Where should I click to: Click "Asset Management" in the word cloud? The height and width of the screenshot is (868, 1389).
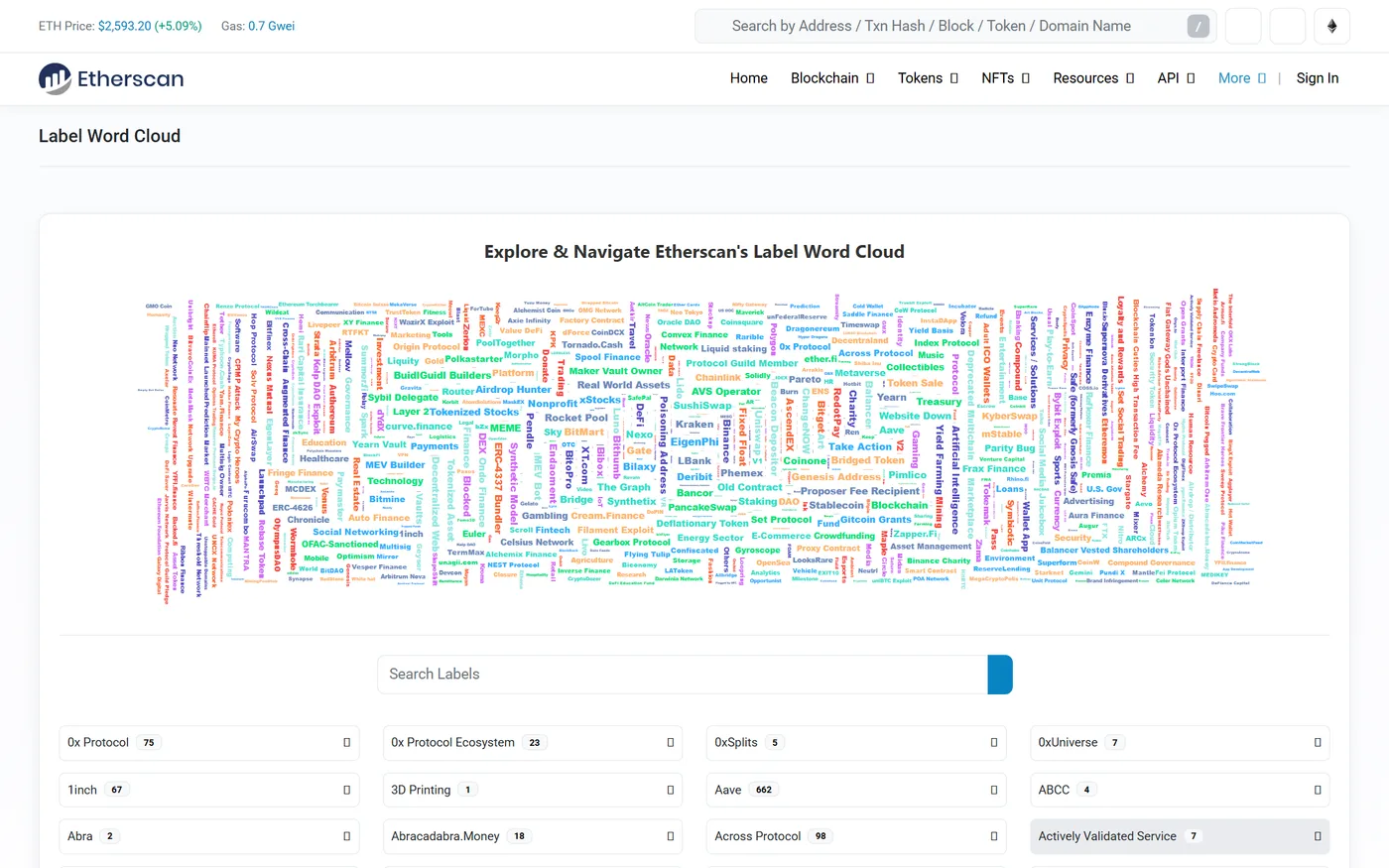click(x=931, y=547)
